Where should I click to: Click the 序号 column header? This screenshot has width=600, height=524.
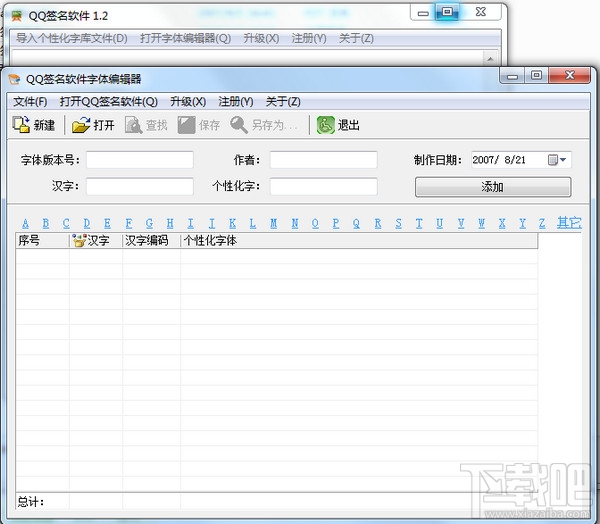click(x=42, y=241)
